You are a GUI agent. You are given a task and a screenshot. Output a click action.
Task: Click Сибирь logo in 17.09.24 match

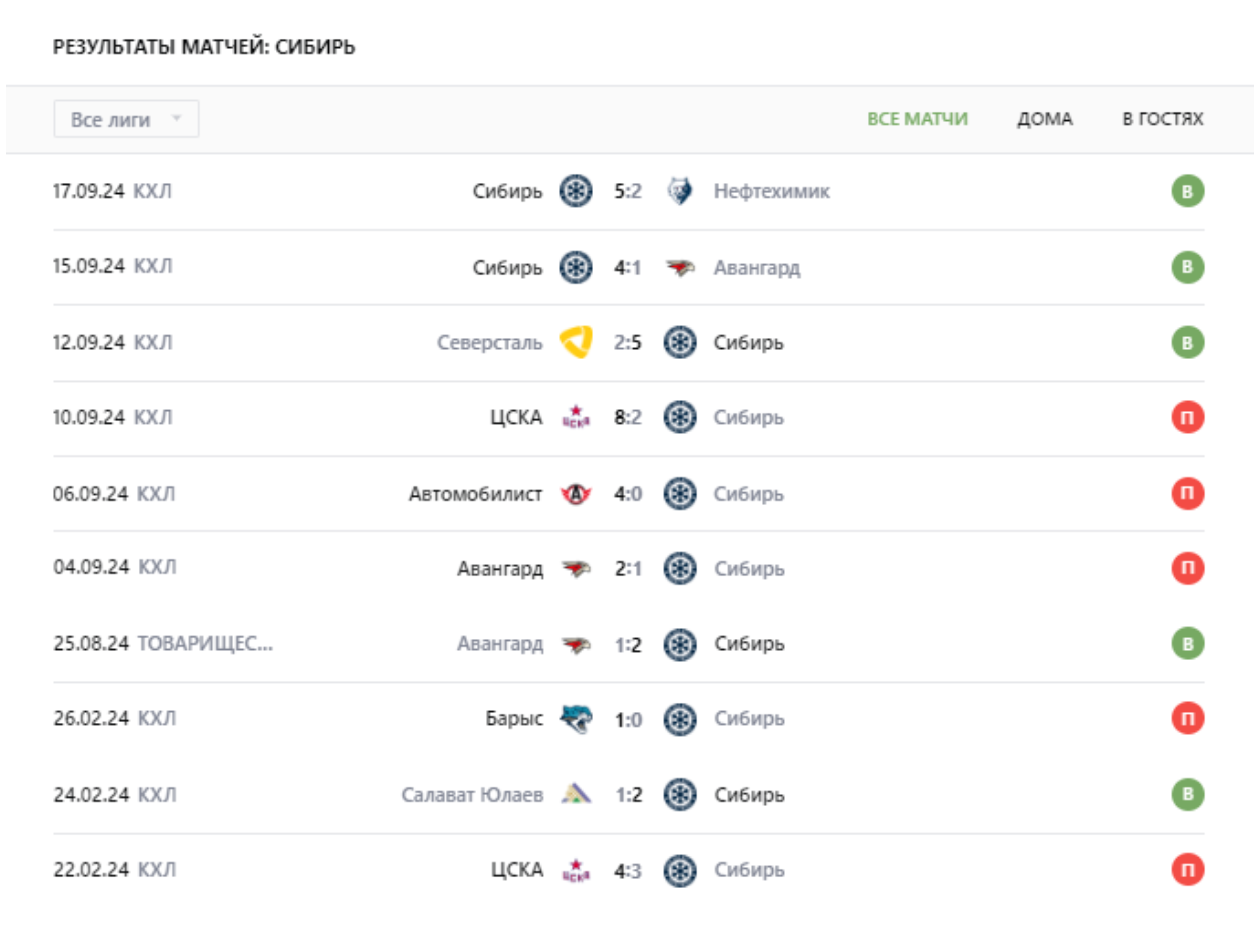(576, 191)
